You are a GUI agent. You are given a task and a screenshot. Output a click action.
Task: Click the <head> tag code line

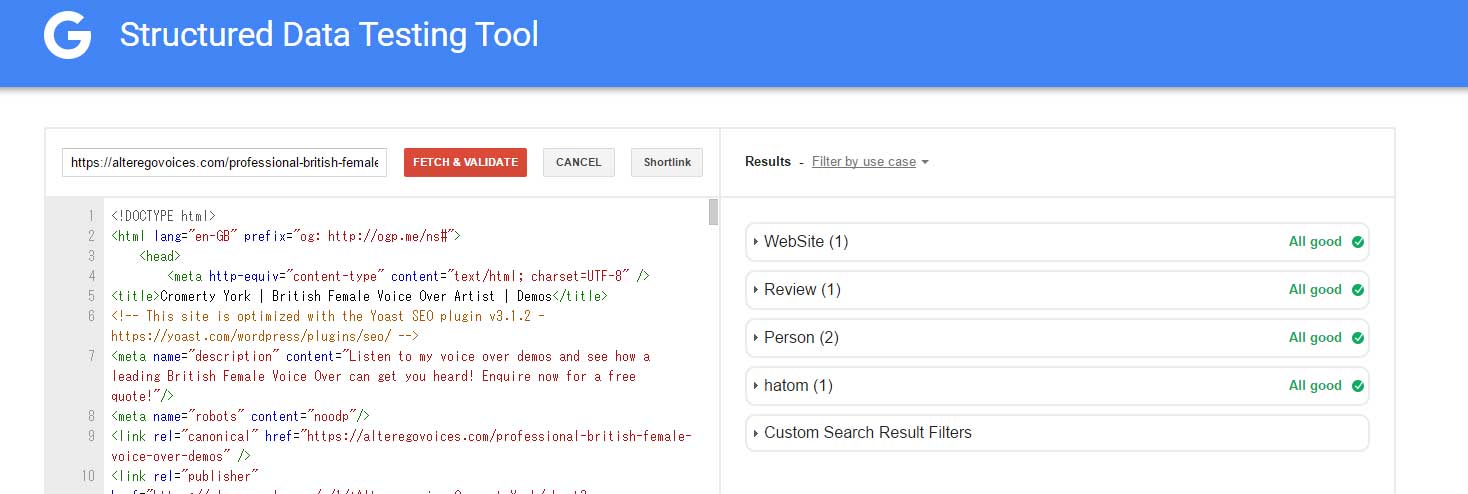[x=160, y=256]
